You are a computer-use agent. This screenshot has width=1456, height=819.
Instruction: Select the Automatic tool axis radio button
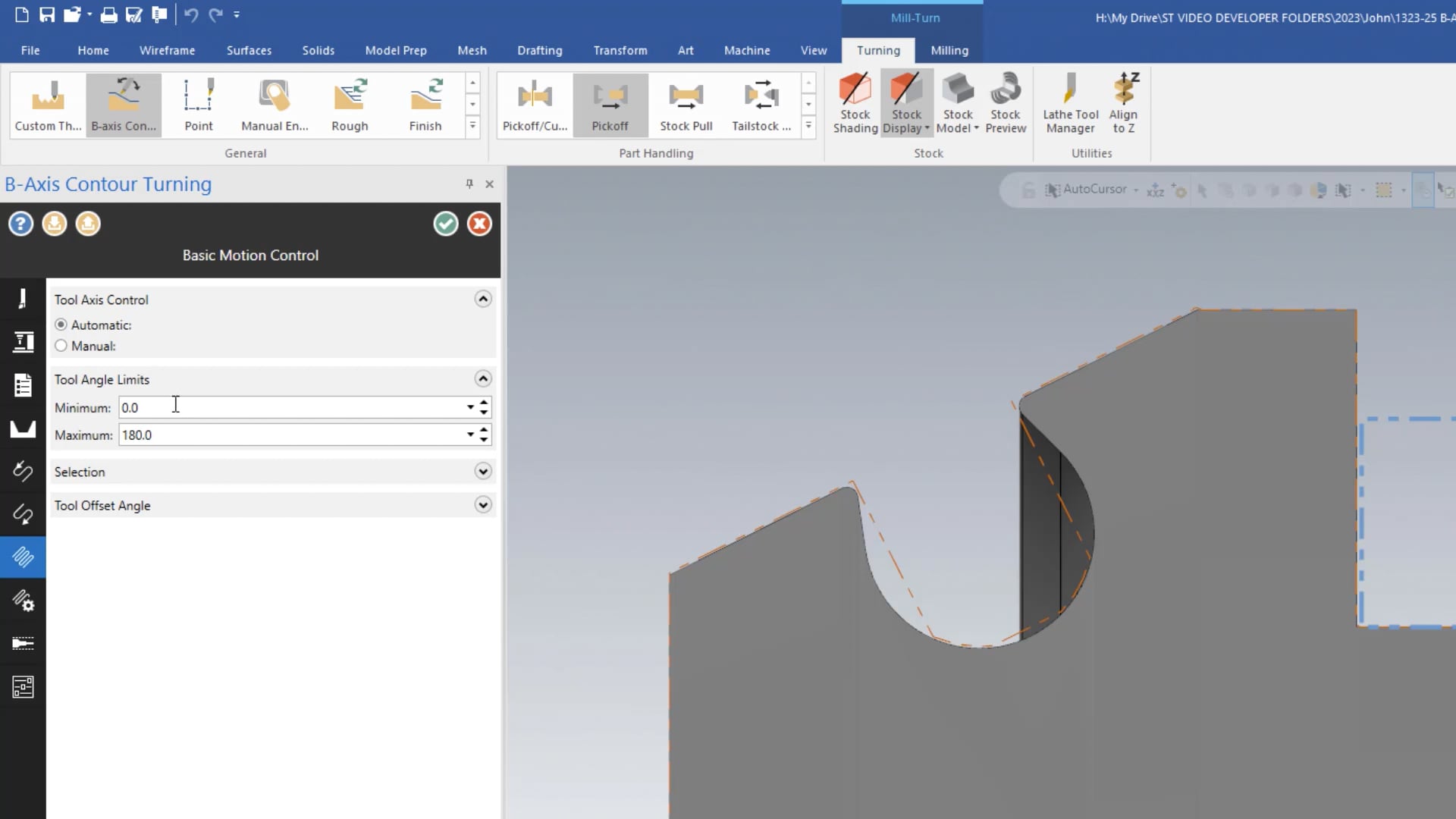tap(61, 324)
